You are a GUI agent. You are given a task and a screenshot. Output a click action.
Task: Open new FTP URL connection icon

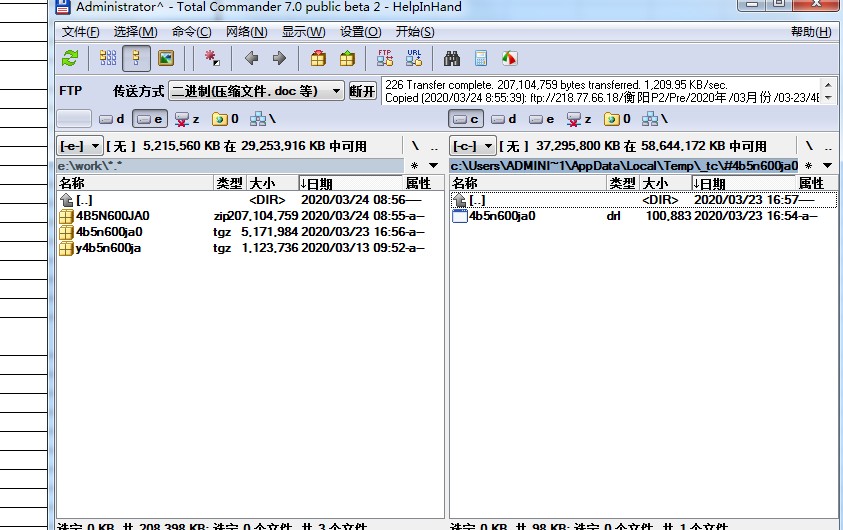click(414, 58)
